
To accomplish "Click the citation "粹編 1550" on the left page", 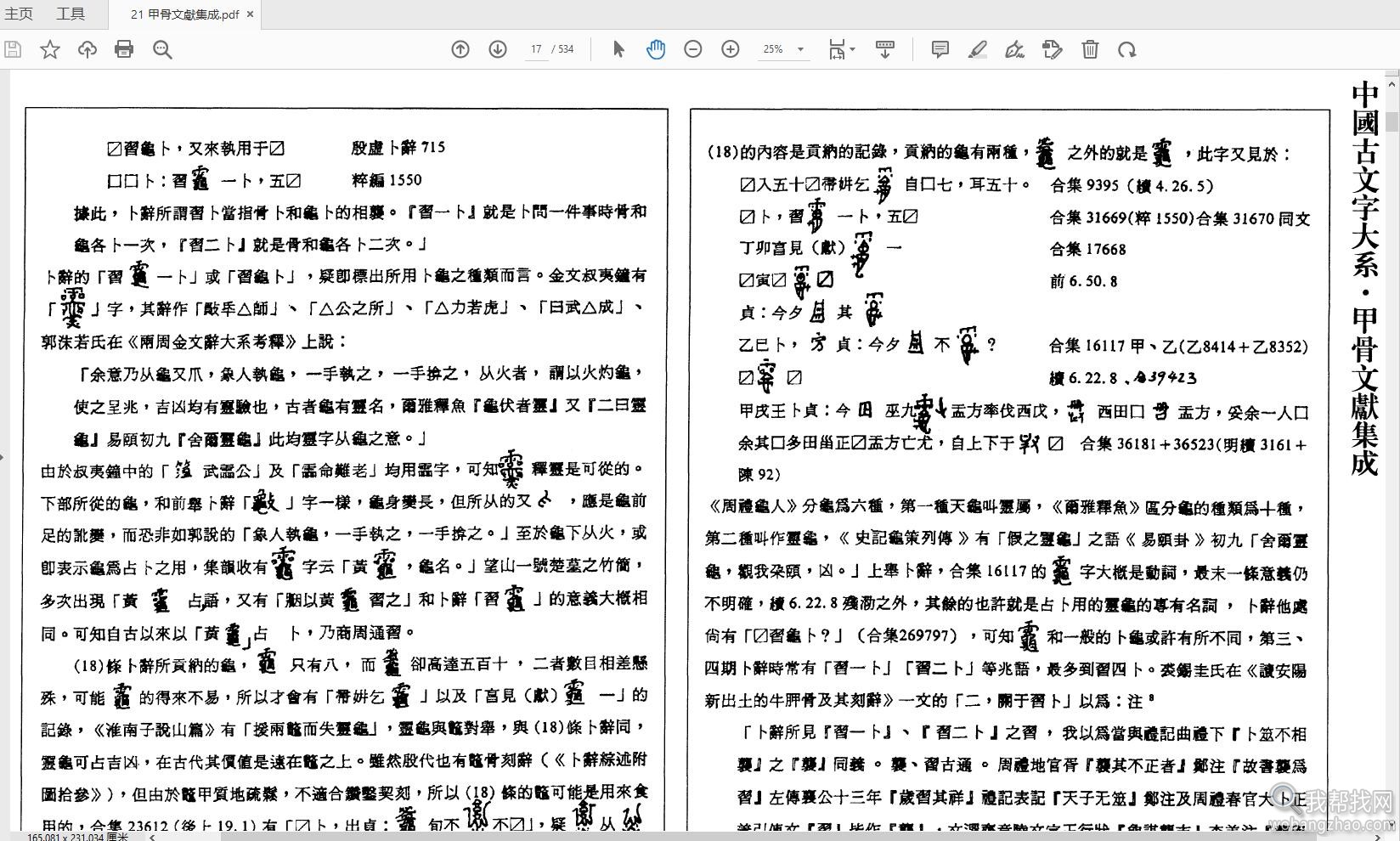I will coord(387,180).
